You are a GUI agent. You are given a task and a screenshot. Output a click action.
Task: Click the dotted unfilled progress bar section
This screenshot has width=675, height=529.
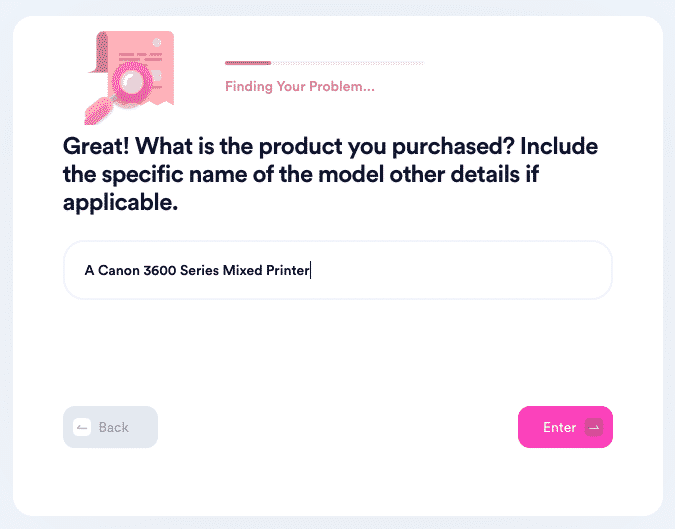coord(347,63)
